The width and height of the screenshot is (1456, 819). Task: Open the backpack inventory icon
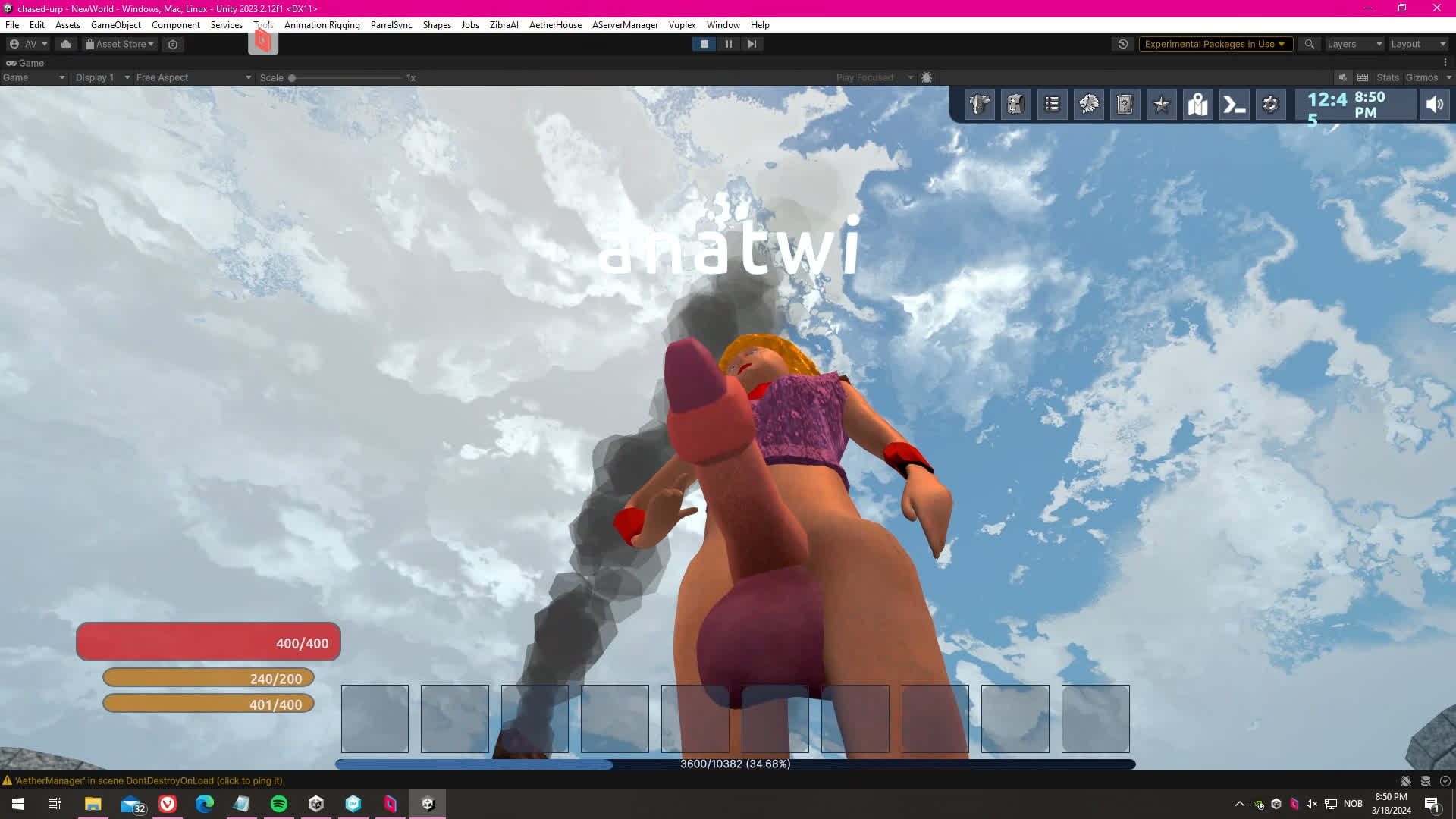point(1016,105)
